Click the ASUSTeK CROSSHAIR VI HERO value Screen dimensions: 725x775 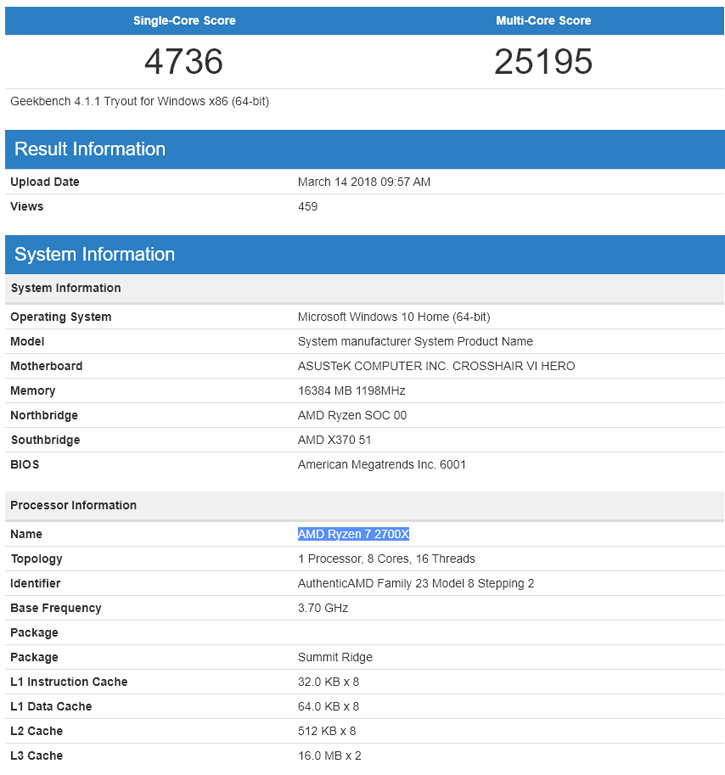[x=436, y=366]
